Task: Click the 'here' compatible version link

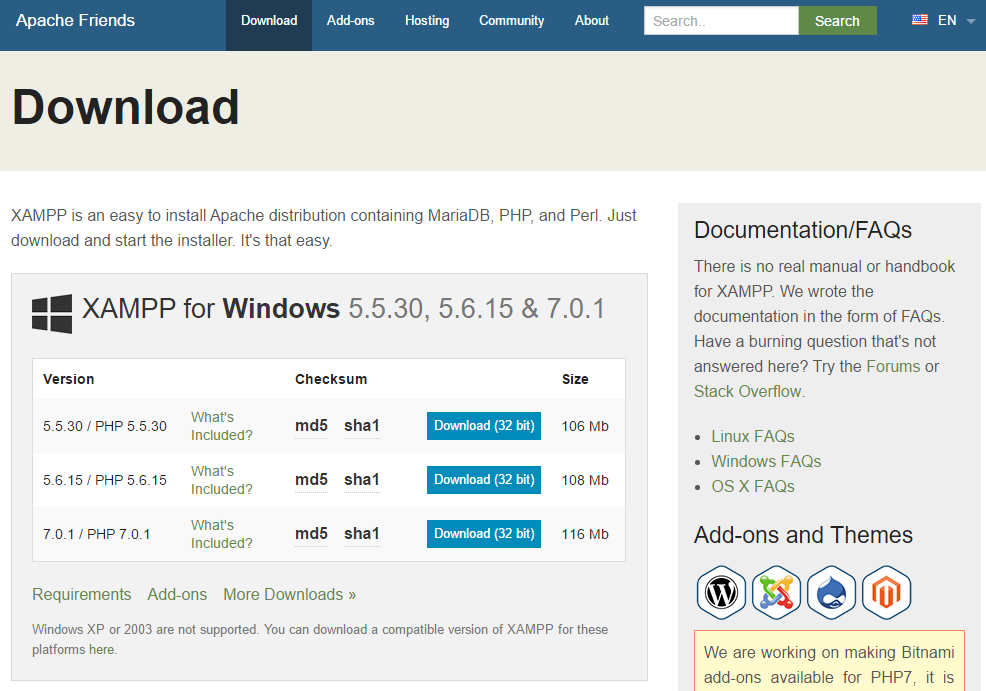Action: pyautogui.click(x=101, y=650)
